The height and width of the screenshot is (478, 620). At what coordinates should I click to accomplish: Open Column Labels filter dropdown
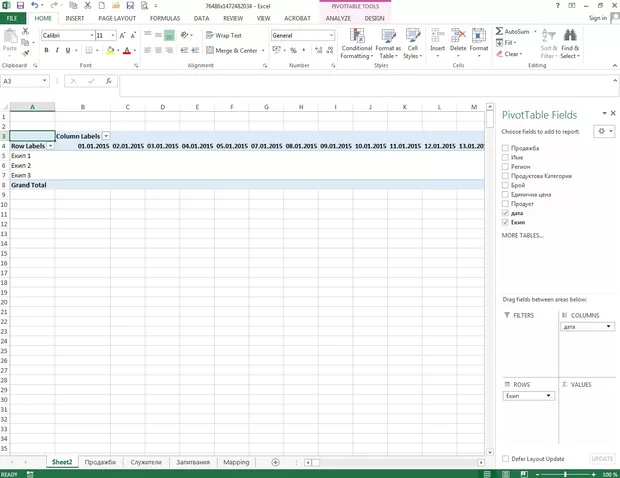pyautogui.click(x=106, y=136)
